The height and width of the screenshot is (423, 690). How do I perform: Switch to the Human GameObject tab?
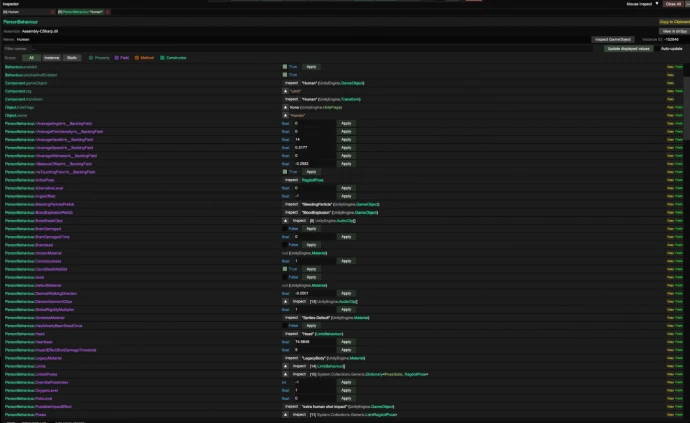pyautogui.click(x=26, y=12)
